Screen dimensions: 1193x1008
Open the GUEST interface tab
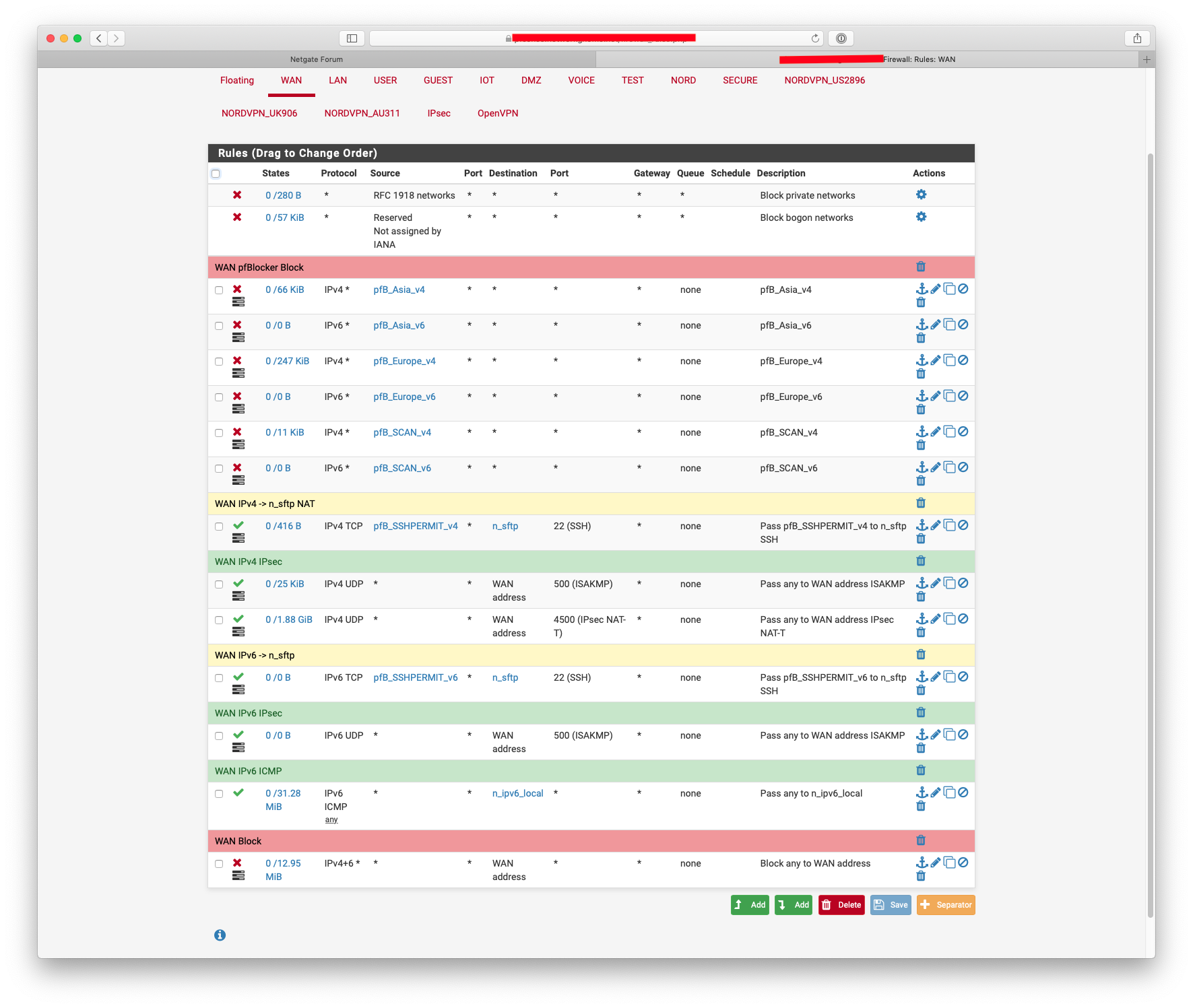438,80
